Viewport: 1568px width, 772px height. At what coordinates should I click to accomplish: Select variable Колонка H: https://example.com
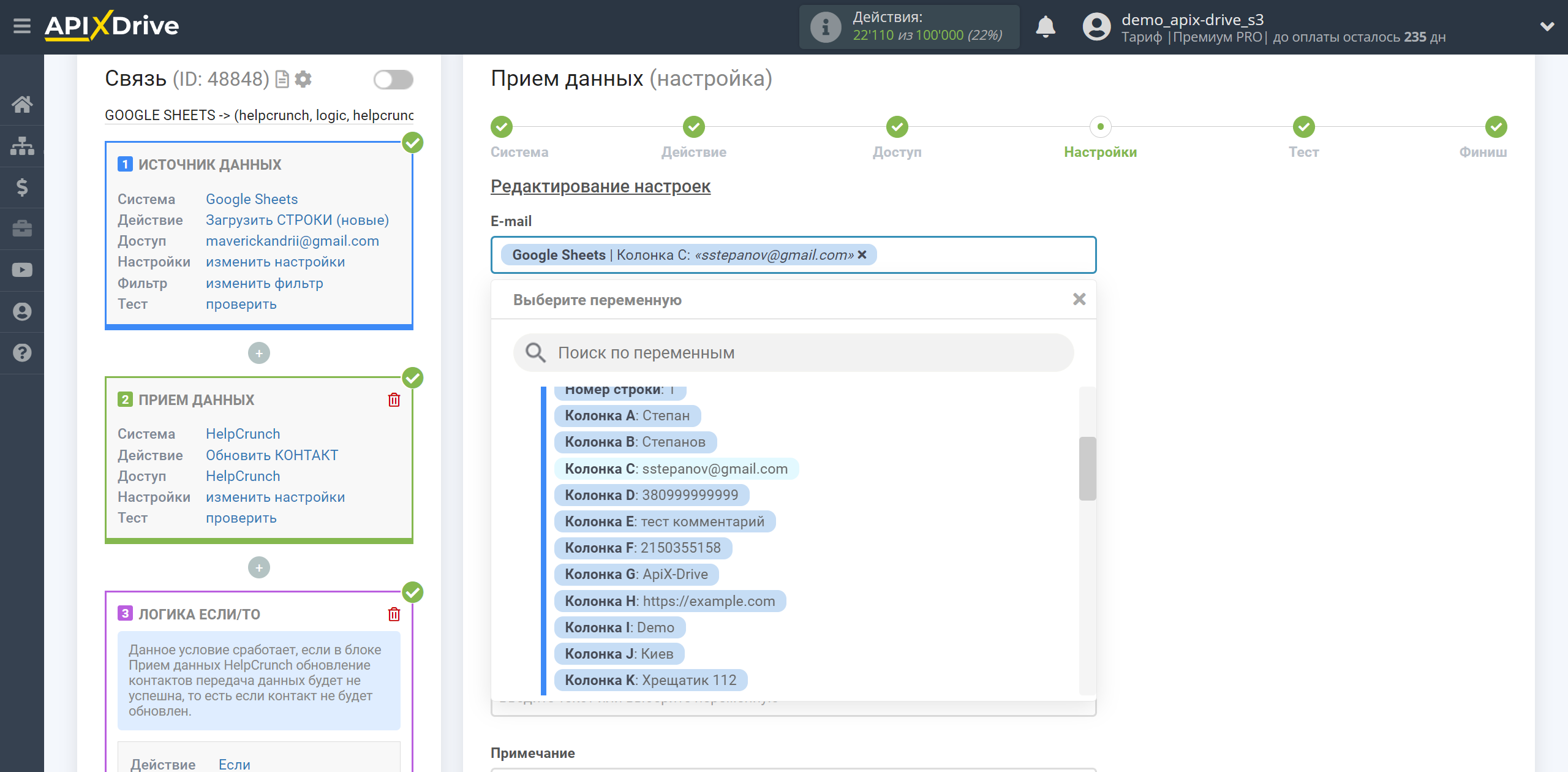pos(670,601)
